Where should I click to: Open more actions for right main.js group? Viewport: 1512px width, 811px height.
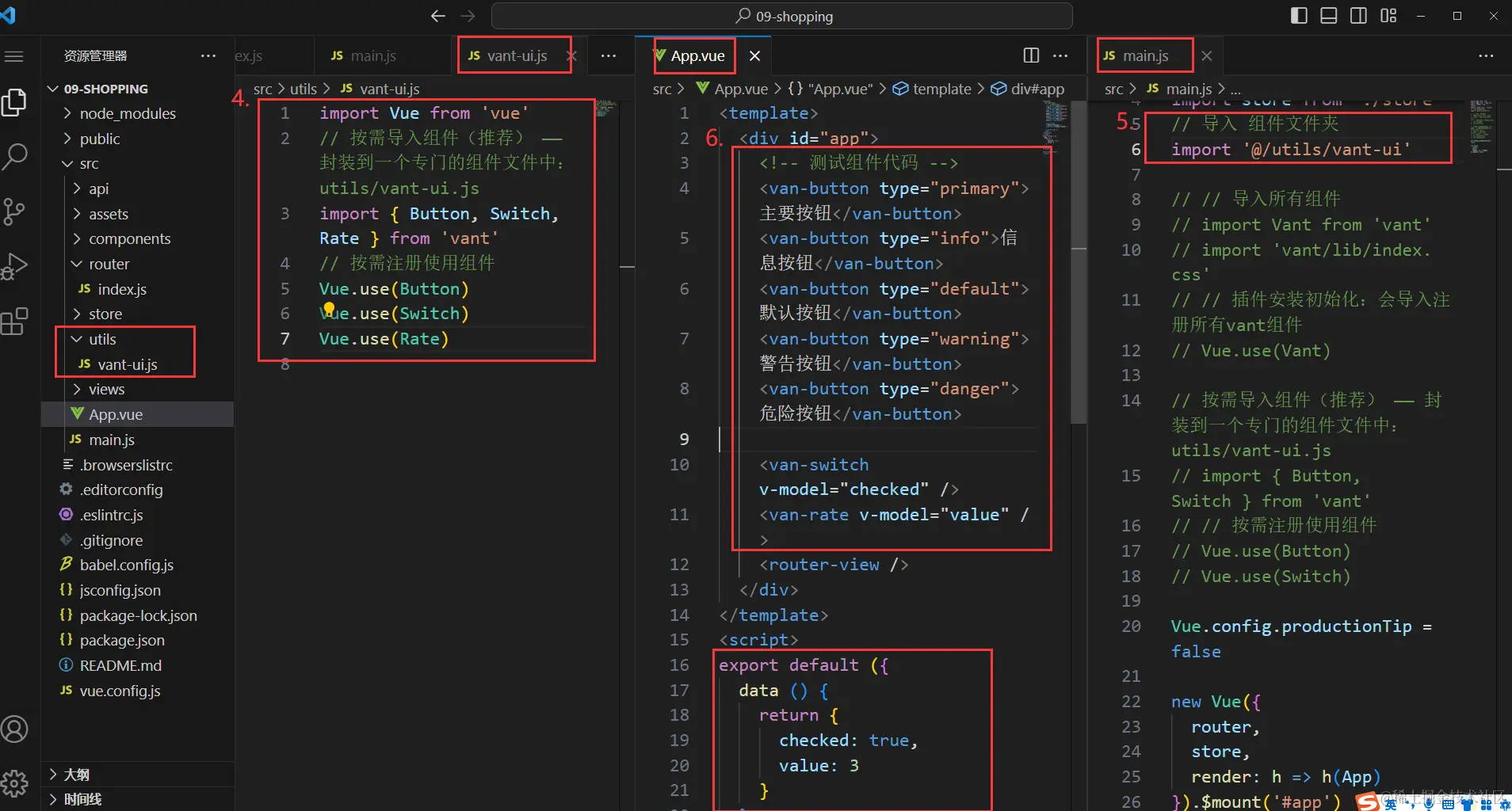tap(1486, 55)
